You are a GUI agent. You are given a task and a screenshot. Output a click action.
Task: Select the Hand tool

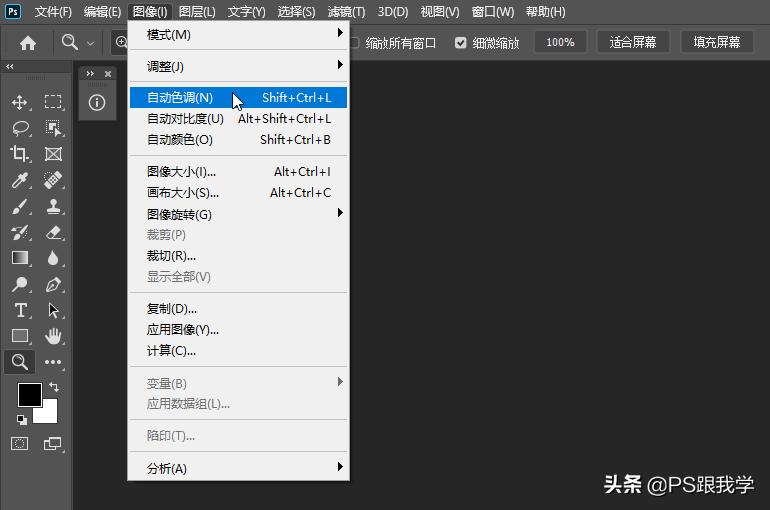[x=53, y=336]
